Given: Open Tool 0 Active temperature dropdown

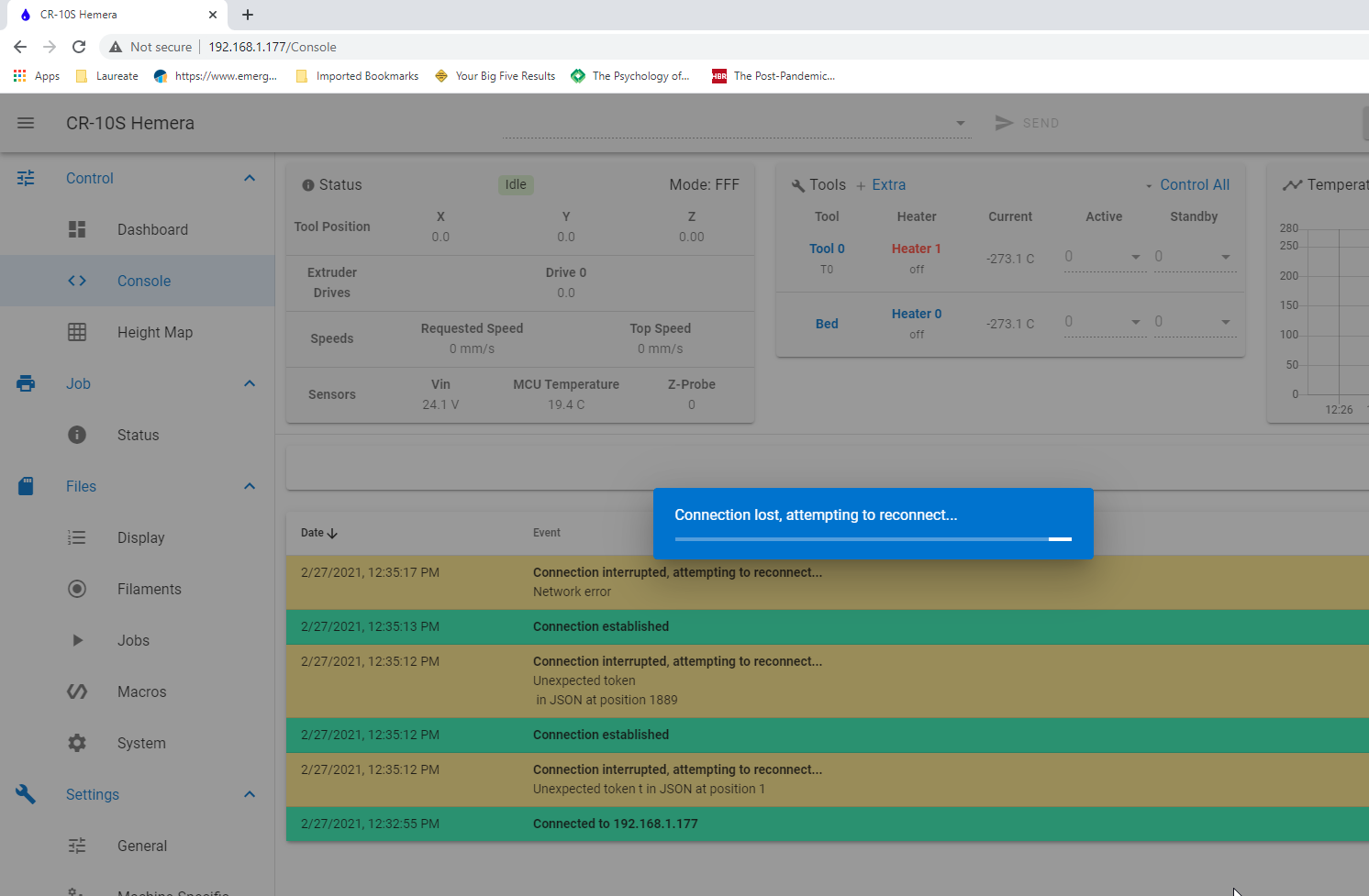Looking at the screenshot, I should click(x=1136, y=257).
